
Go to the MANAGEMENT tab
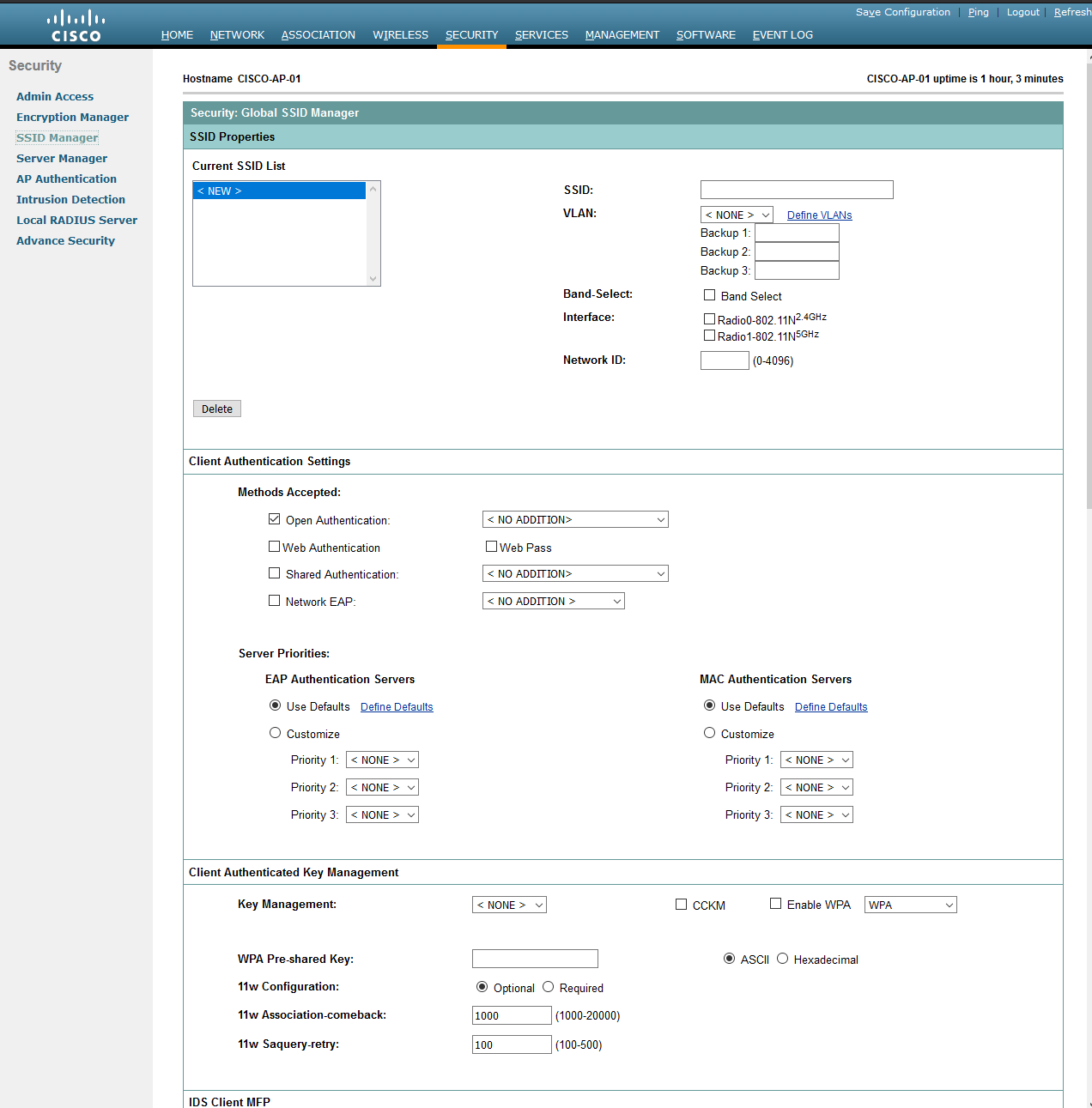pyautogui.click(x=622, y=35)
